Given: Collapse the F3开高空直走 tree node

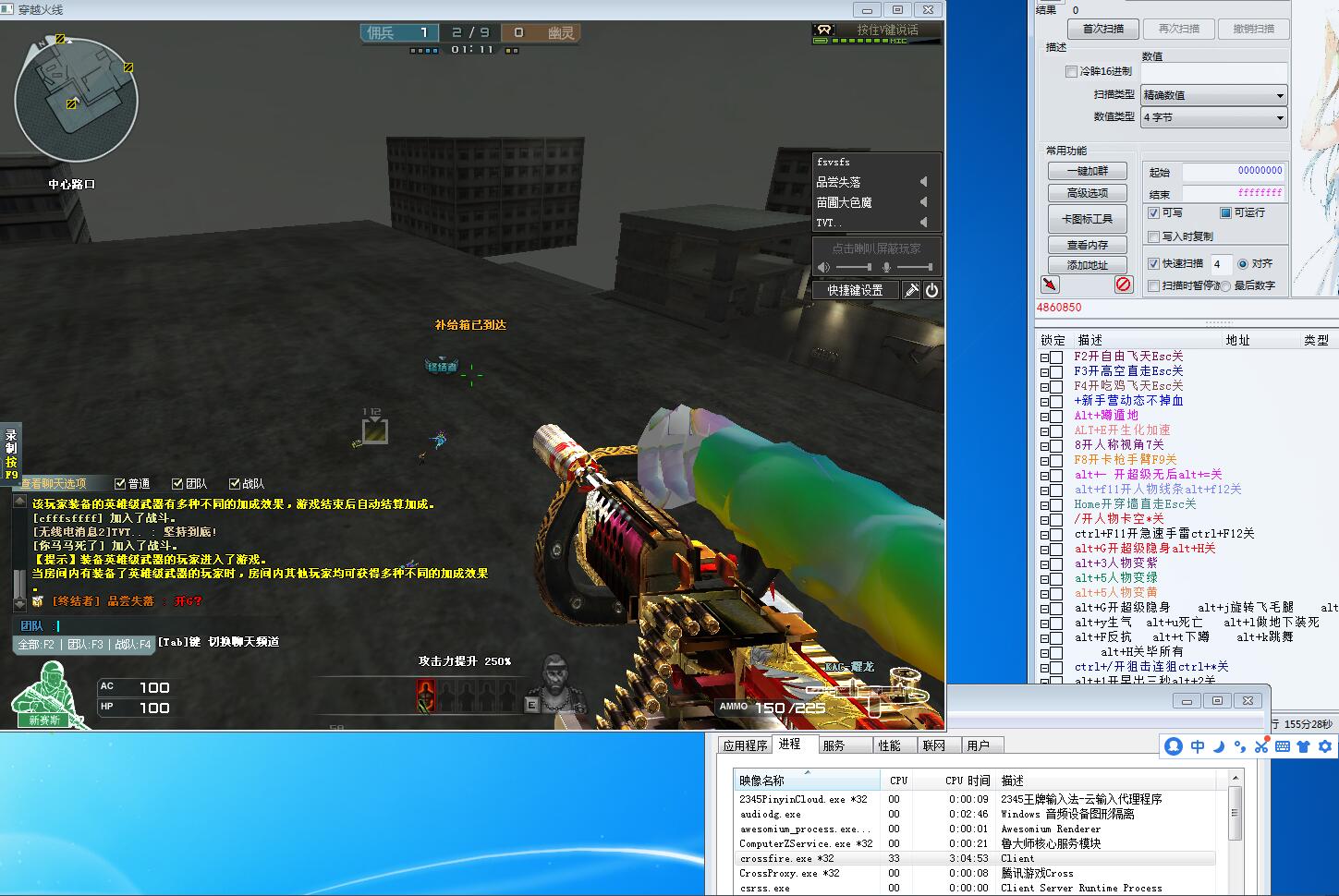Looking at the screenshot, I should 1044,372.
